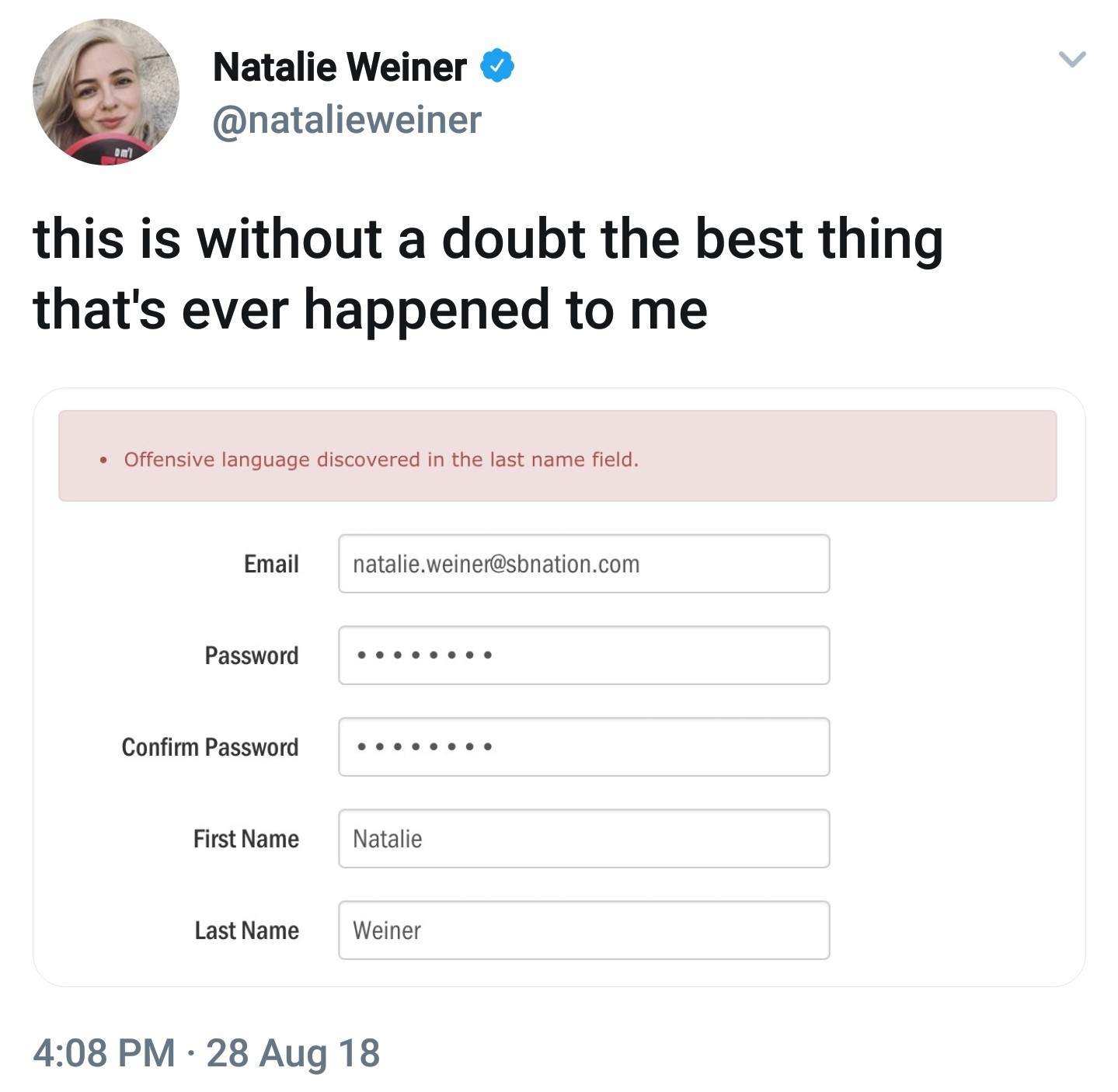1118x1092 pixels.
Task: Focus the Password input field
Action: 583,656
